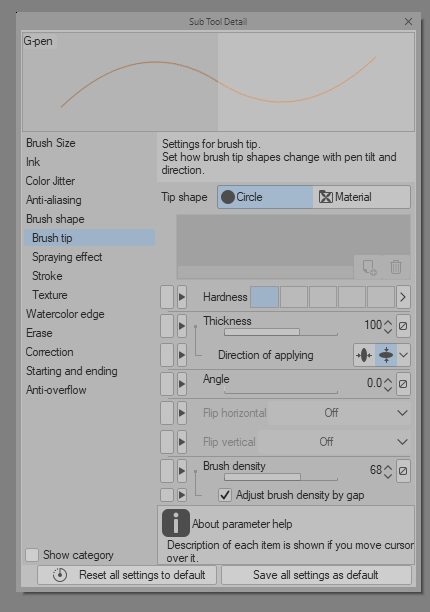Expand the Brush density row arrow

(182, 471)
